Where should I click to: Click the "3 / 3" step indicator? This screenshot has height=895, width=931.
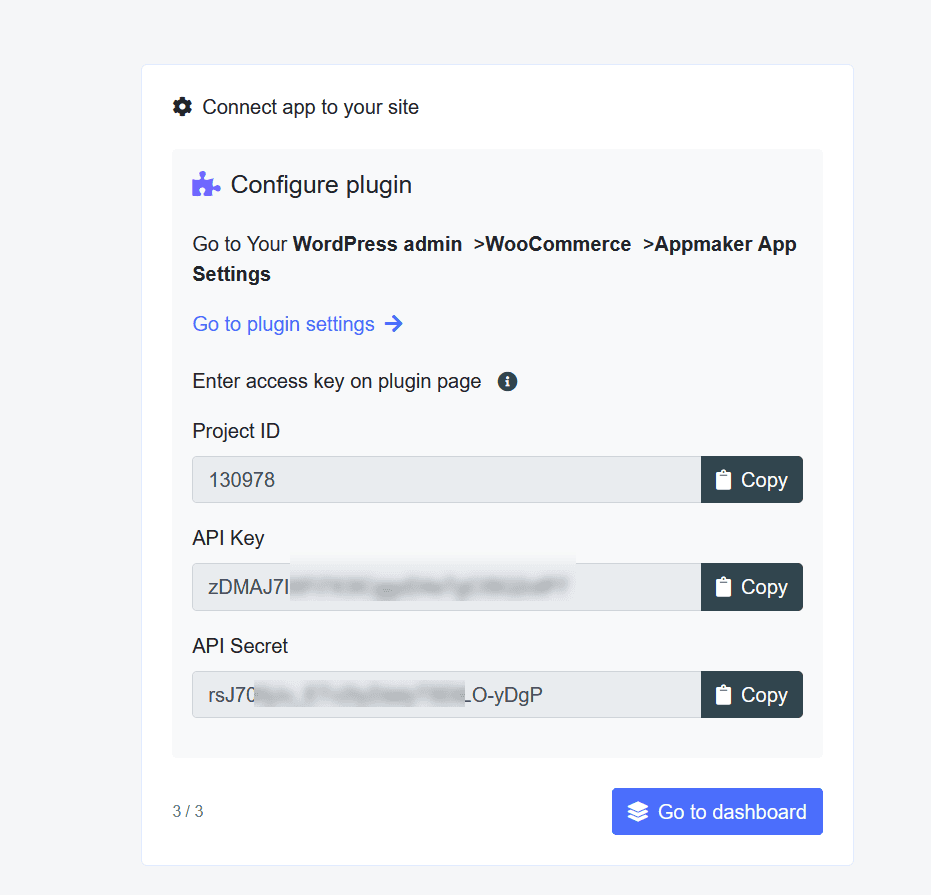coord(188,812)
